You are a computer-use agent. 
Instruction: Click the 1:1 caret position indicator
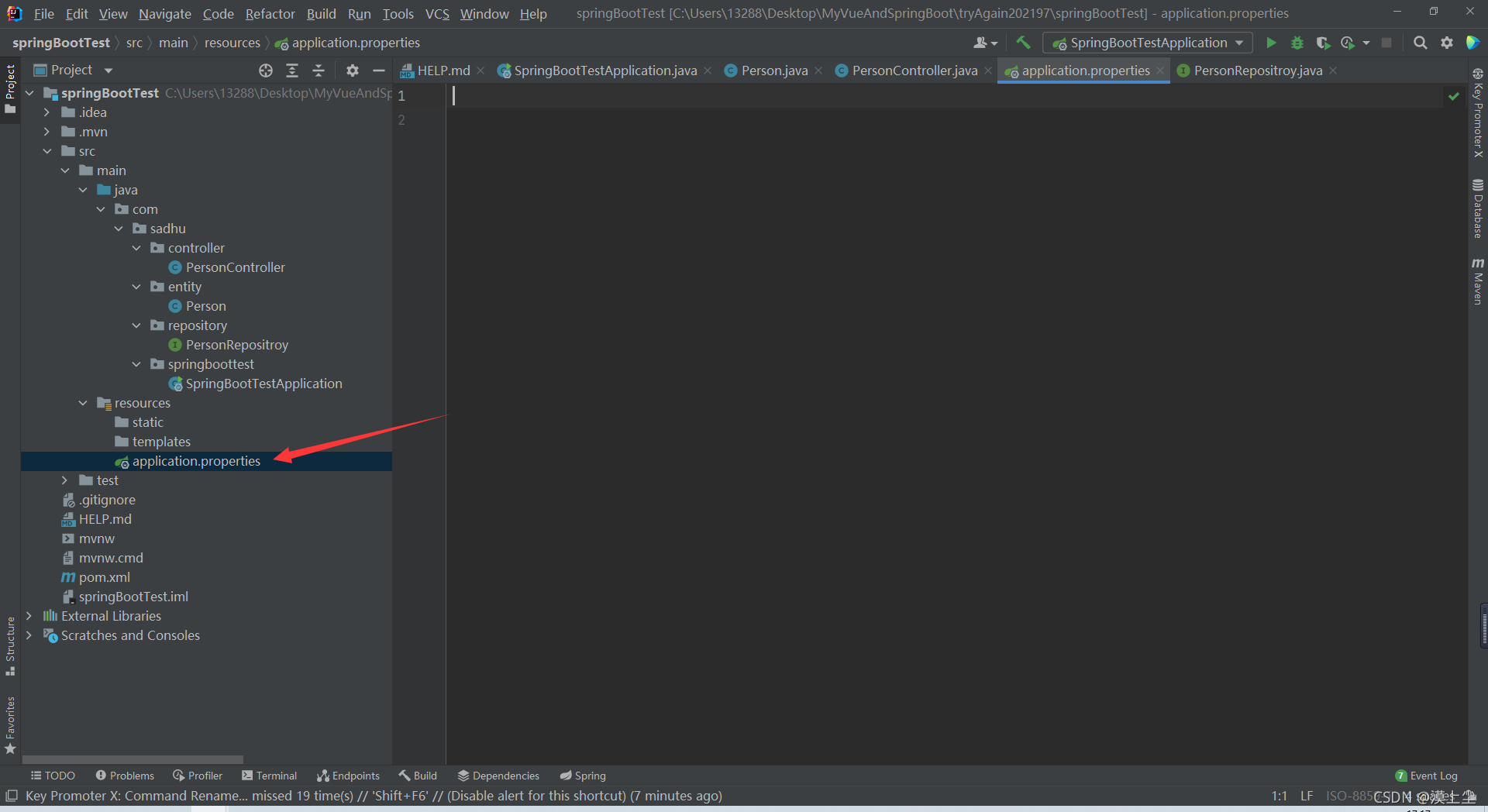pyautogui.click(x=1280, y=796)
